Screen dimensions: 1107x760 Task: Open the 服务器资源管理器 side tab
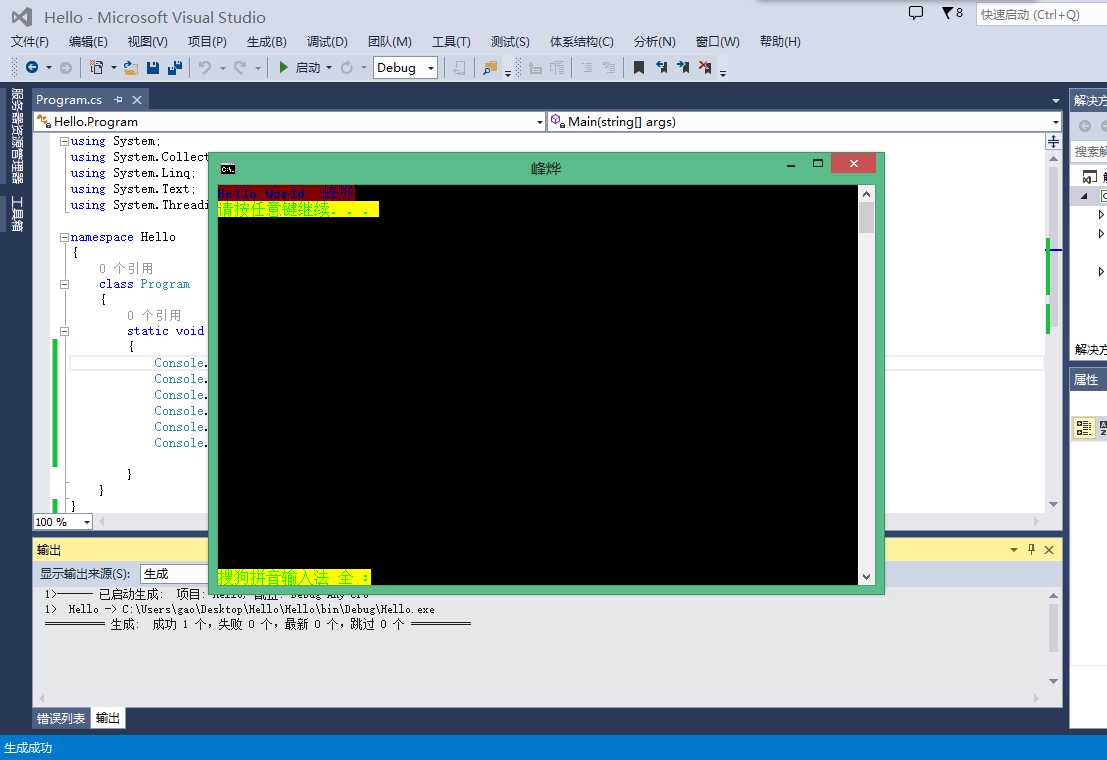pyautogui.click(x=17, y=136)
